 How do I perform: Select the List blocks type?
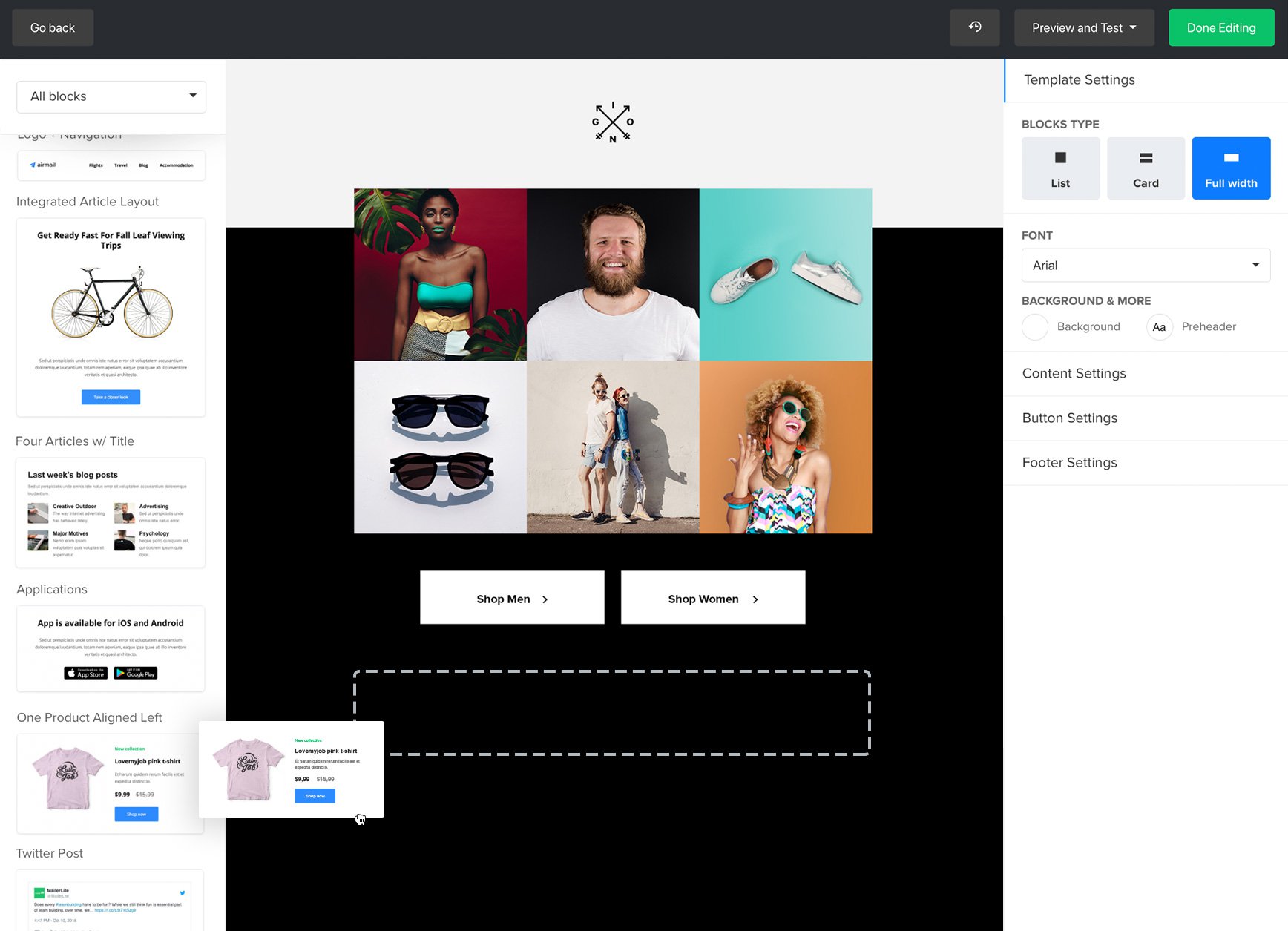click(x=1060, y=168)
